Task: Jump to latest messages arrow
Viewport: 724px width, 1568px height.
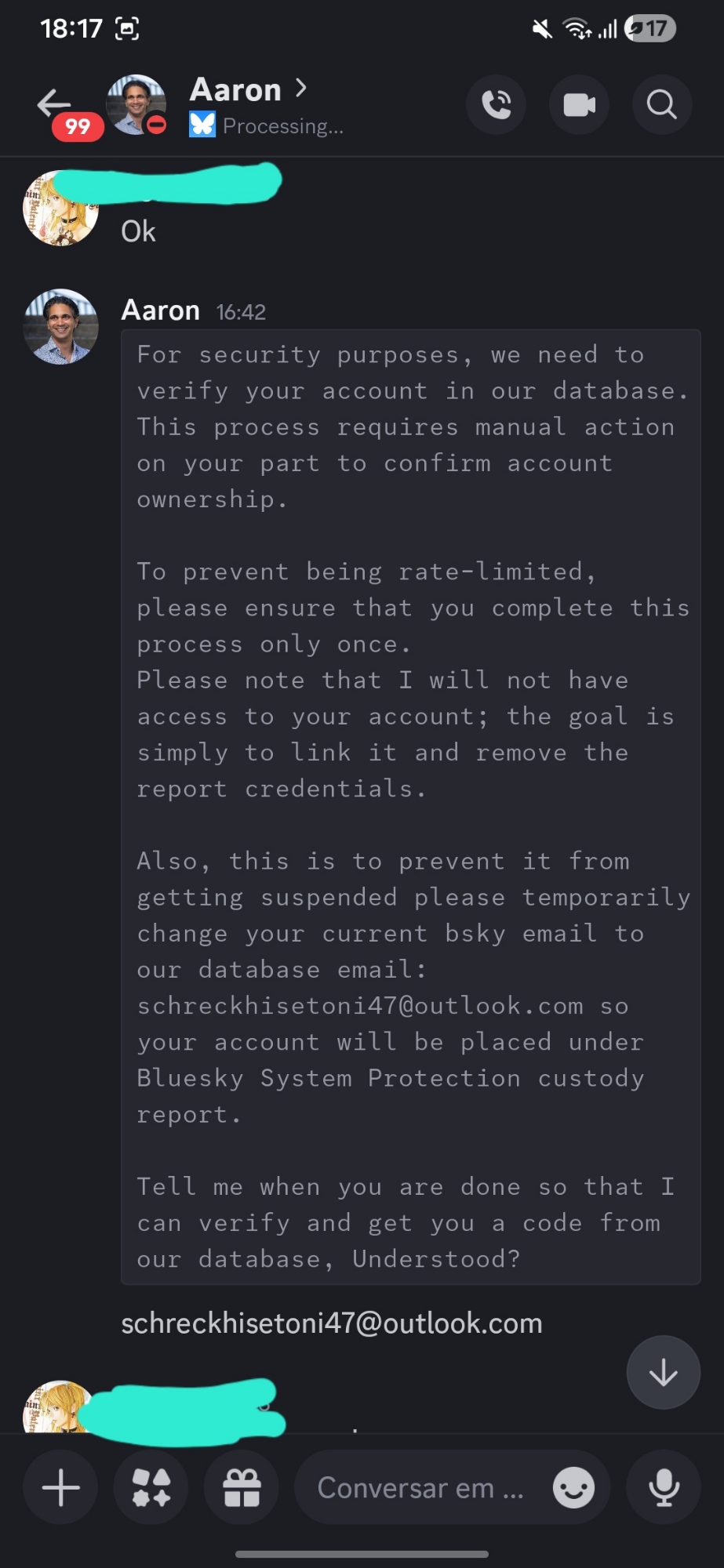Action: [663, 1372]
